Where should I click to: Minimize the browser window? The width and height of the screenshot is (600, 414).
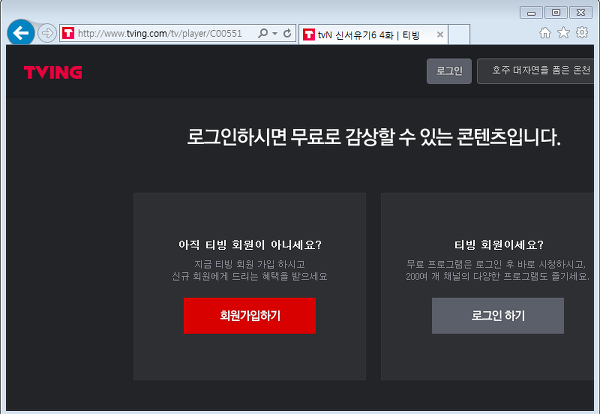click(x=531, y=13)
